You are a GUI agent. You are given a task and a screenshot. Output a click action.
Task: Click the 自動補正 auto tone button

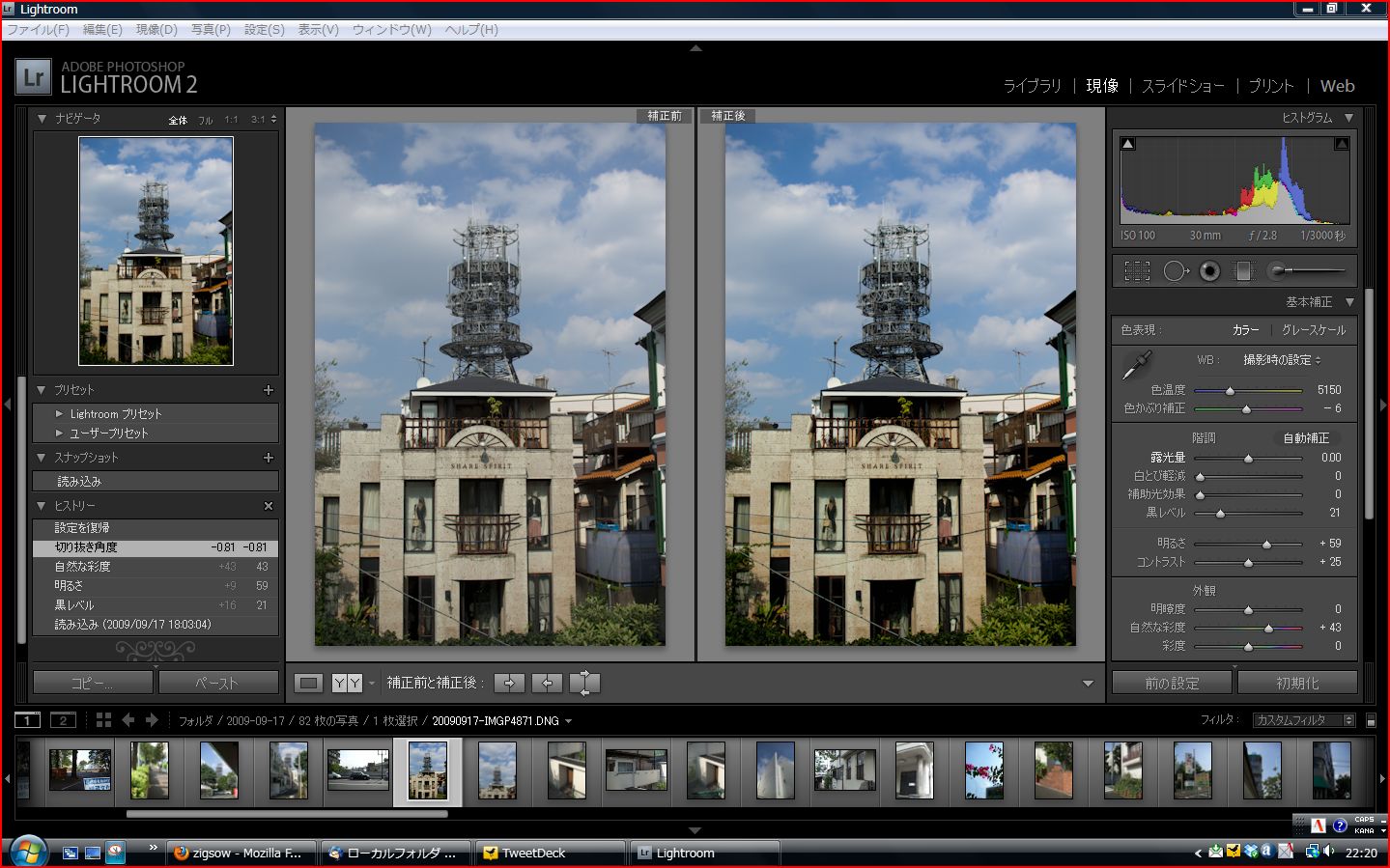click(1305, 438)
